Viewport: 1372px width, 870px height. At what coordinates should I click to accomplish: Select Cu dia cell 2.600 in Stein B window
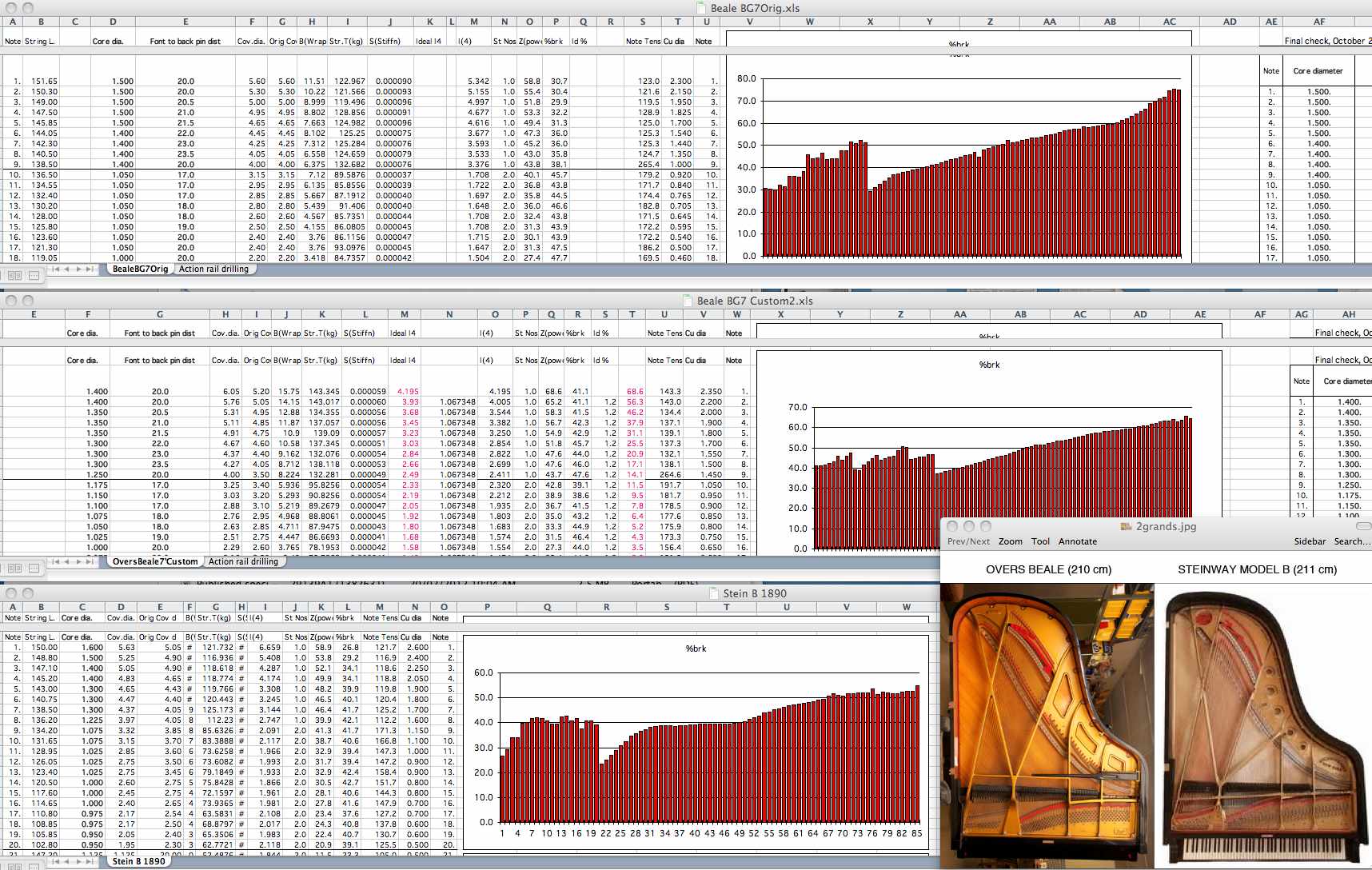pyautogui.click(x=415, y=648)
